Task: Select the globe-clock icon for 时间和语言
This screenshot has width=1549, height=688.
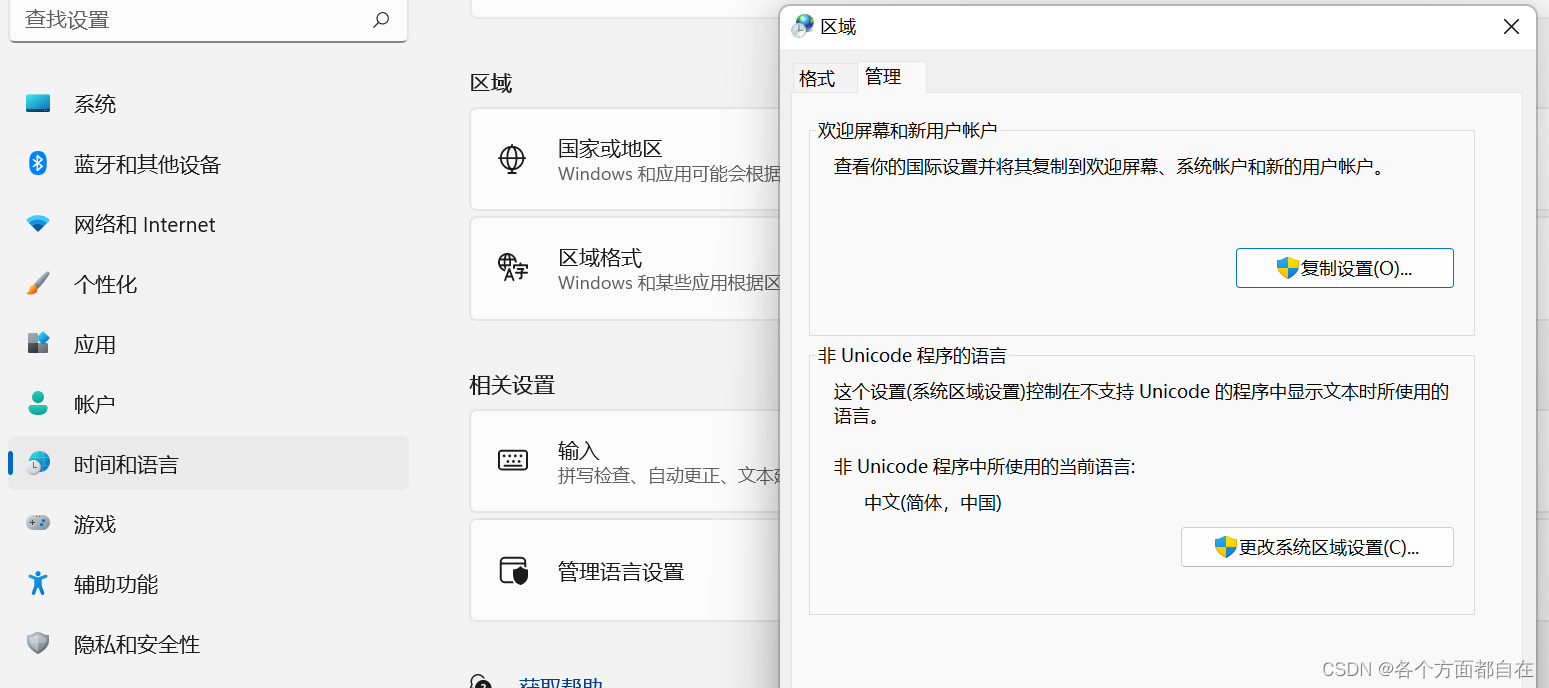Action: pyautogui.click(x=38, y=463)
